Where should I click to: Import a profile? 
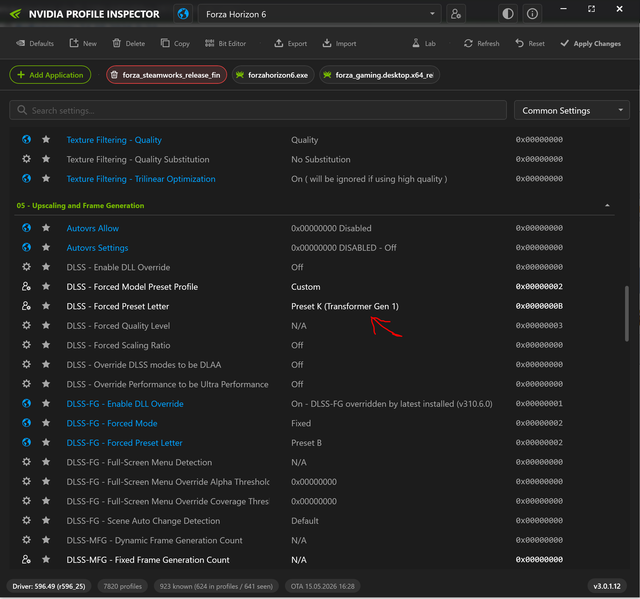pos(340,44)
